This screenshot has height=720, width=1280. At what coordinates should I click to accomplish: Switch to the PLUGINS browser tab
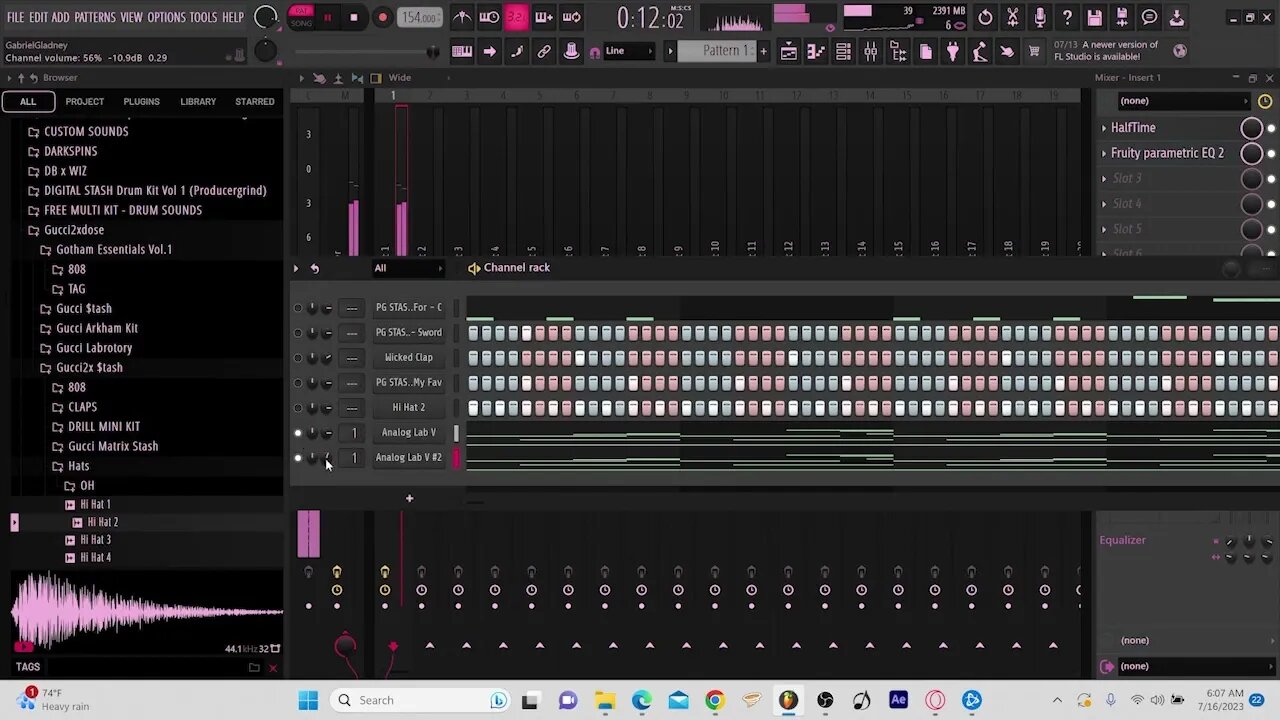141,101
